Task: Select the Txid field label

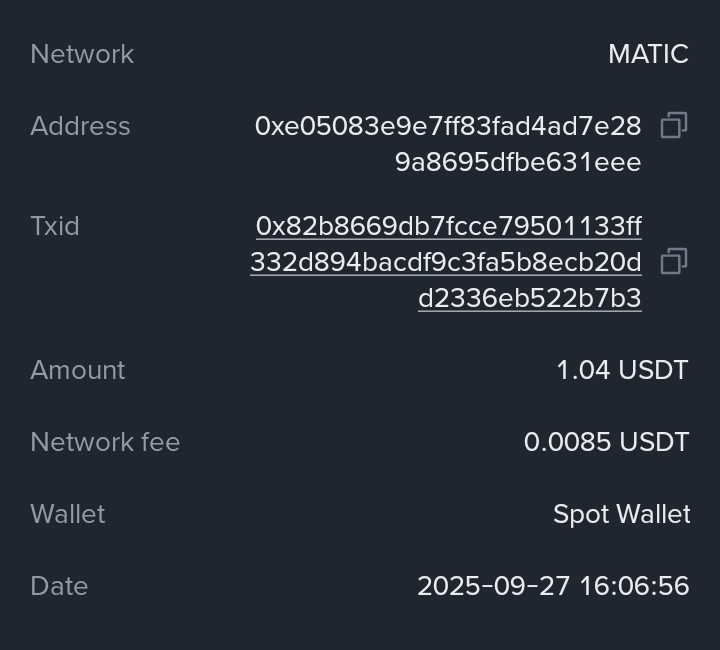Action: click(55, 226)
